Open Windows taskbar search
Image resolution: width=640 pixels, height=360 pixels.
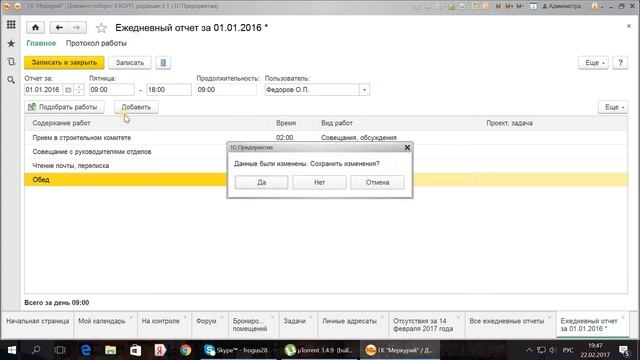(36, 350)
